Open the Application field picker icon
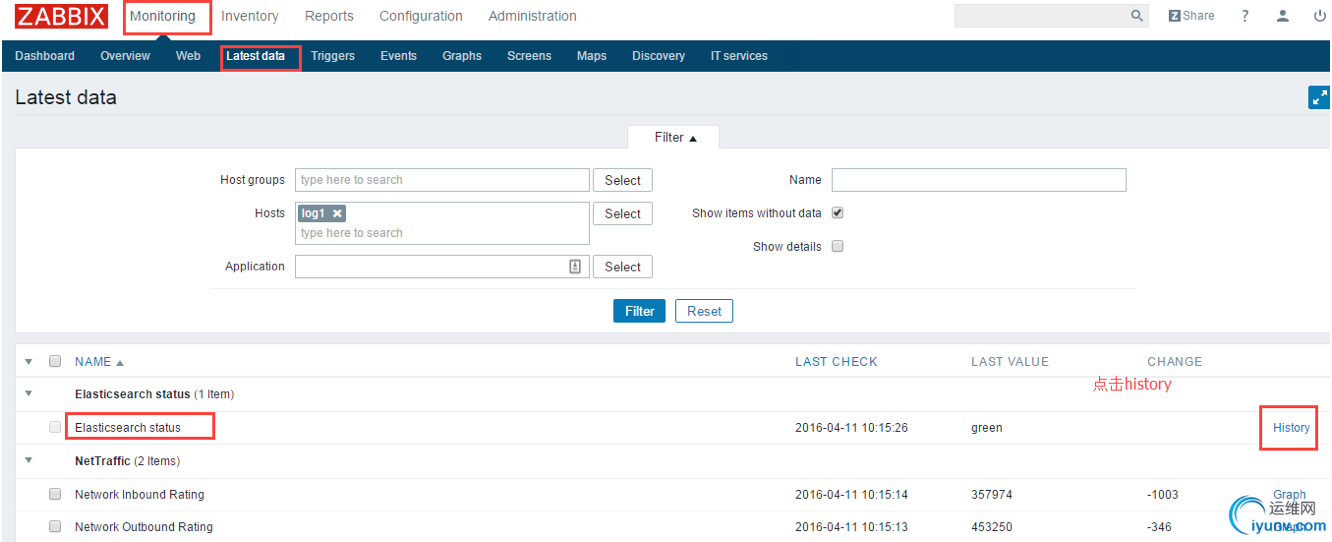Image resolution: width=1332 pixels, height=542 pixels. coord(575,266)
